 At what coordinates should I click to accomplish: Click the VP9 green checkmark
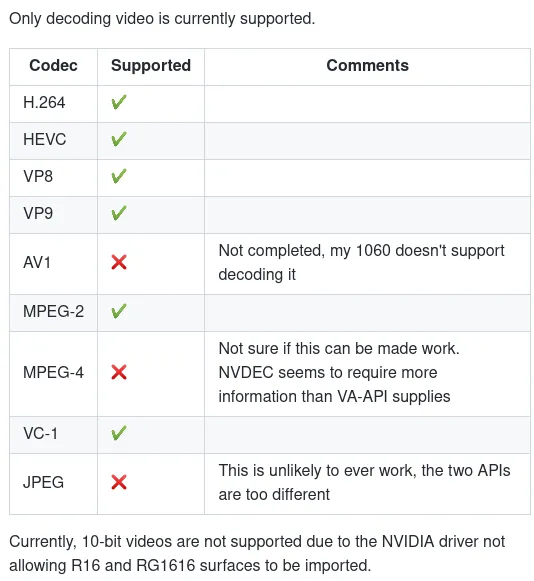[119, 213]
